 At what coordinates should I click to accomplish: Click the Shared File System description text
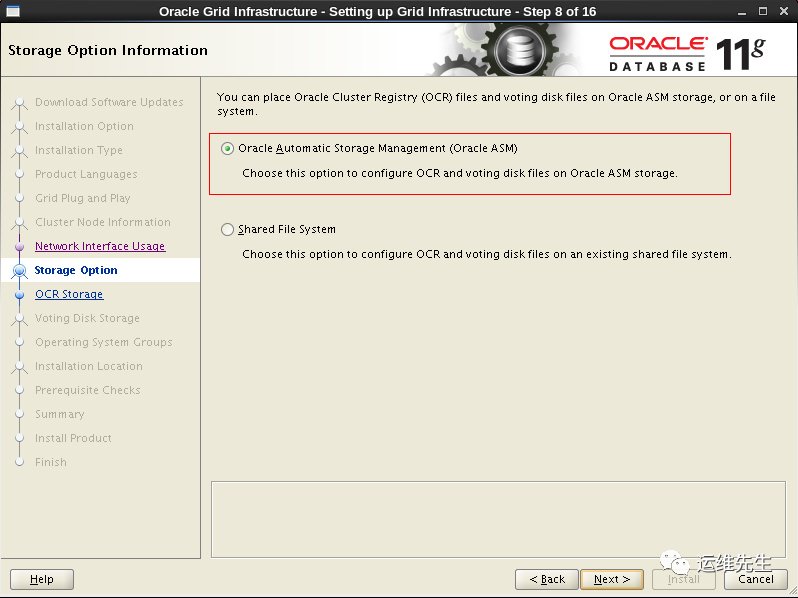pos(487,254)
